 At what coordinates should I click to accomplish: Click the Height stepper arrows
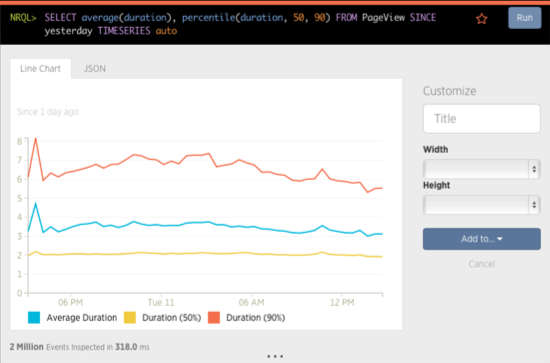[x=534, y=204]
